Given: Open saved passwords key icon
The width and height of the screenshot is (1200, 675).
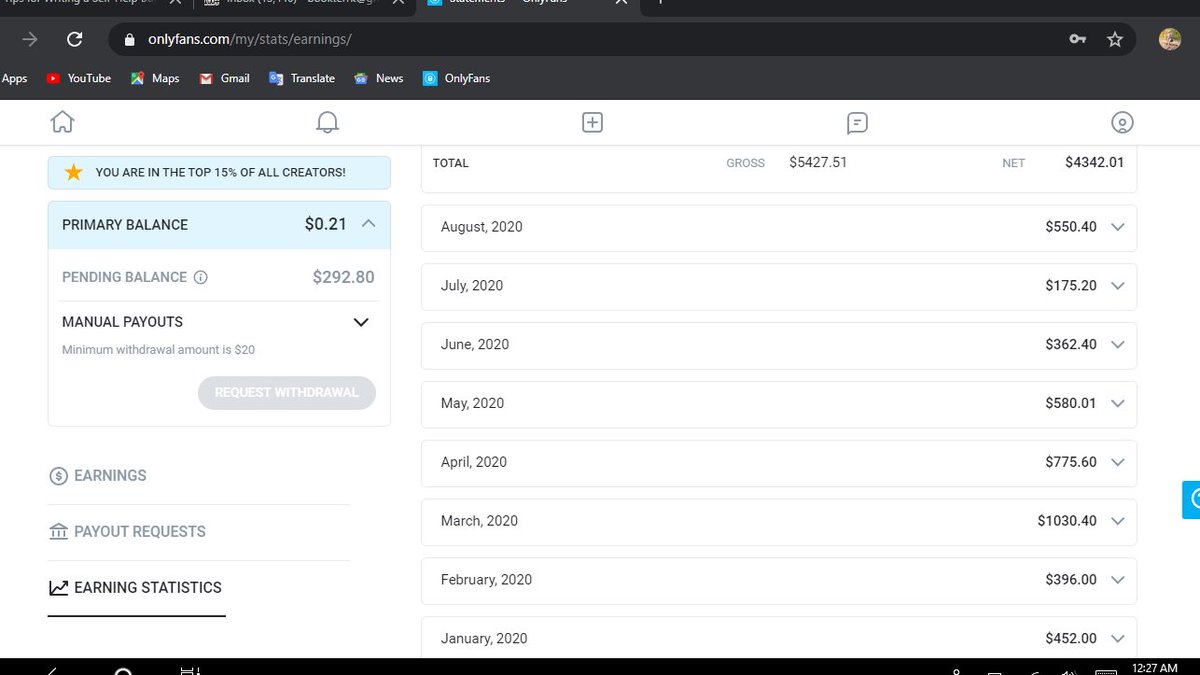Looking at the screenshot, I should (1077, 40).
